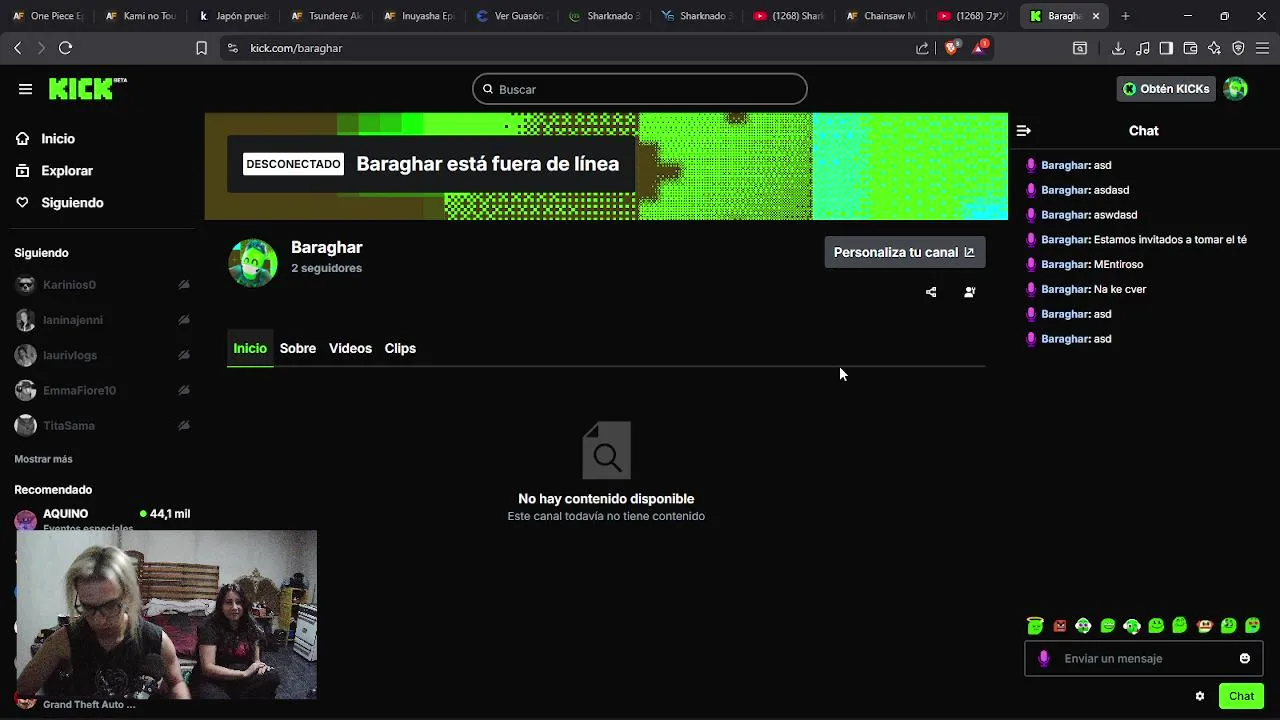The image size is (1280, 720).
Task: Click the tab search icon in toolbar
Action: pyautogui.click(x=1080, y=48)
